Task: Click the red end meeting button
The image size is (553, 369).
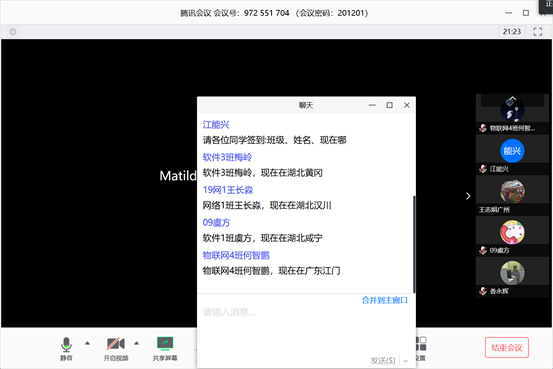Action: click(506, 347)
